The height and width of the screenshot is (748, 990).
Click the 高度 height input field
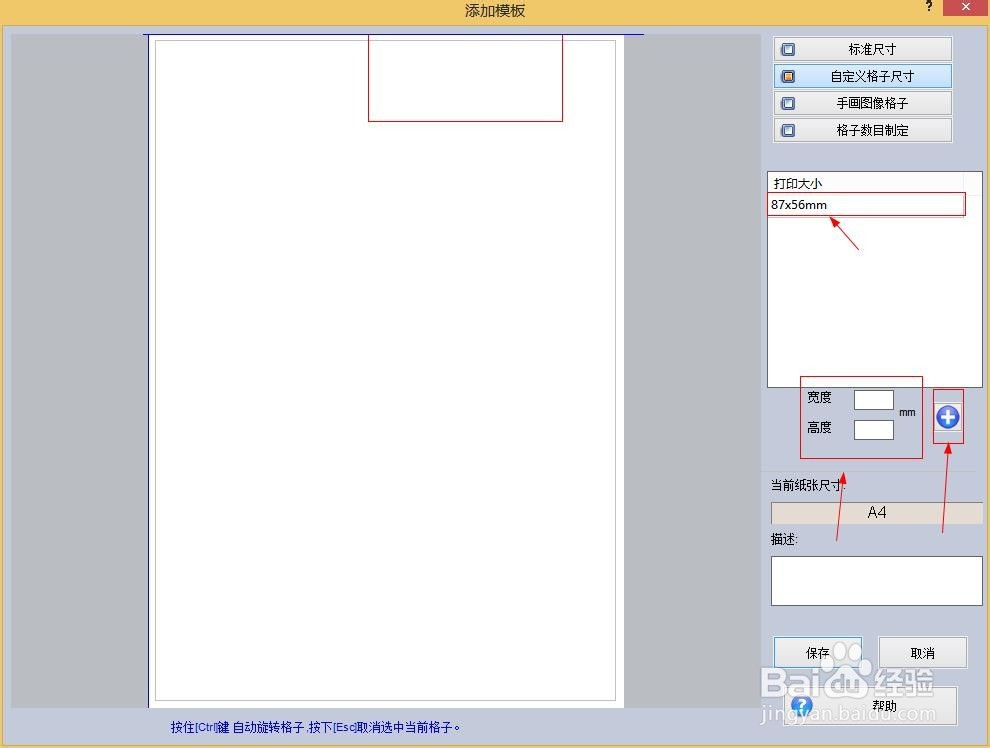874,430
